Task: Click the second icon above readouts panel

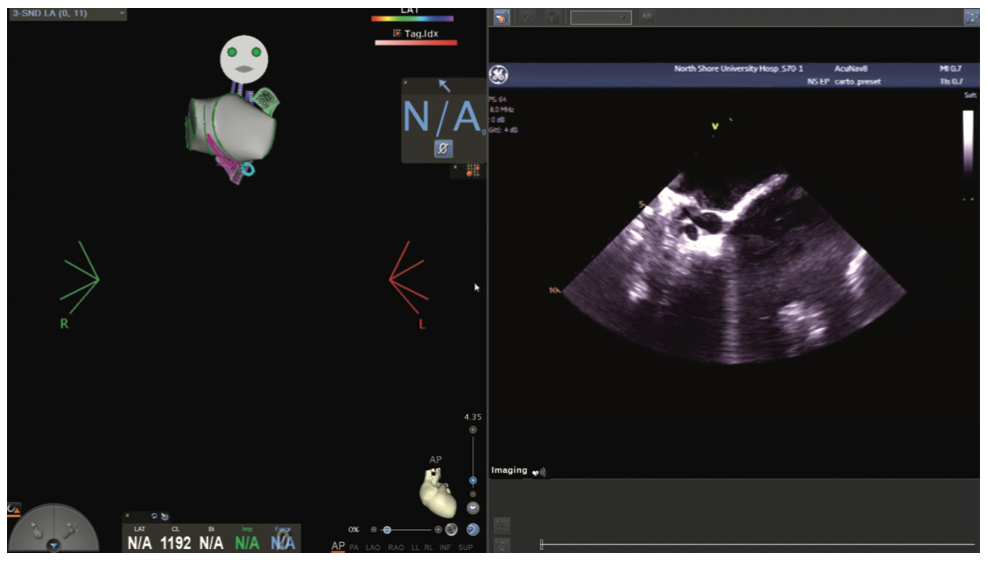Action: click(164, 517)
